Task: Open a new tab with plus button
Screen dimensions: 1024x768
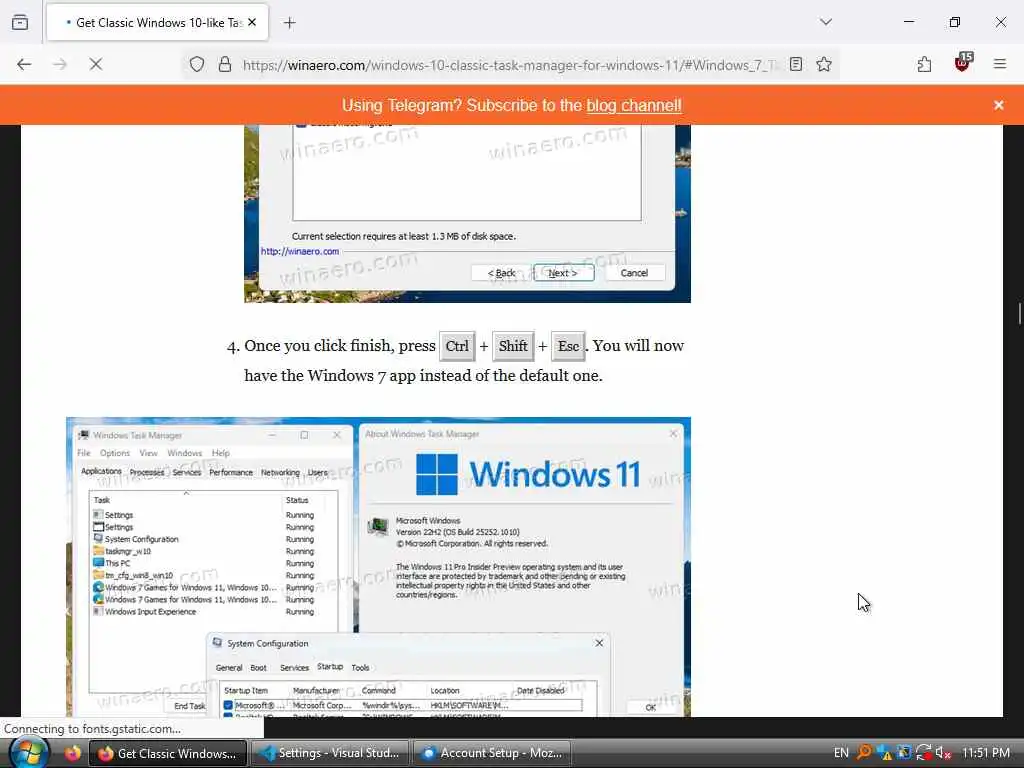Action: click(x=290, y=23)
